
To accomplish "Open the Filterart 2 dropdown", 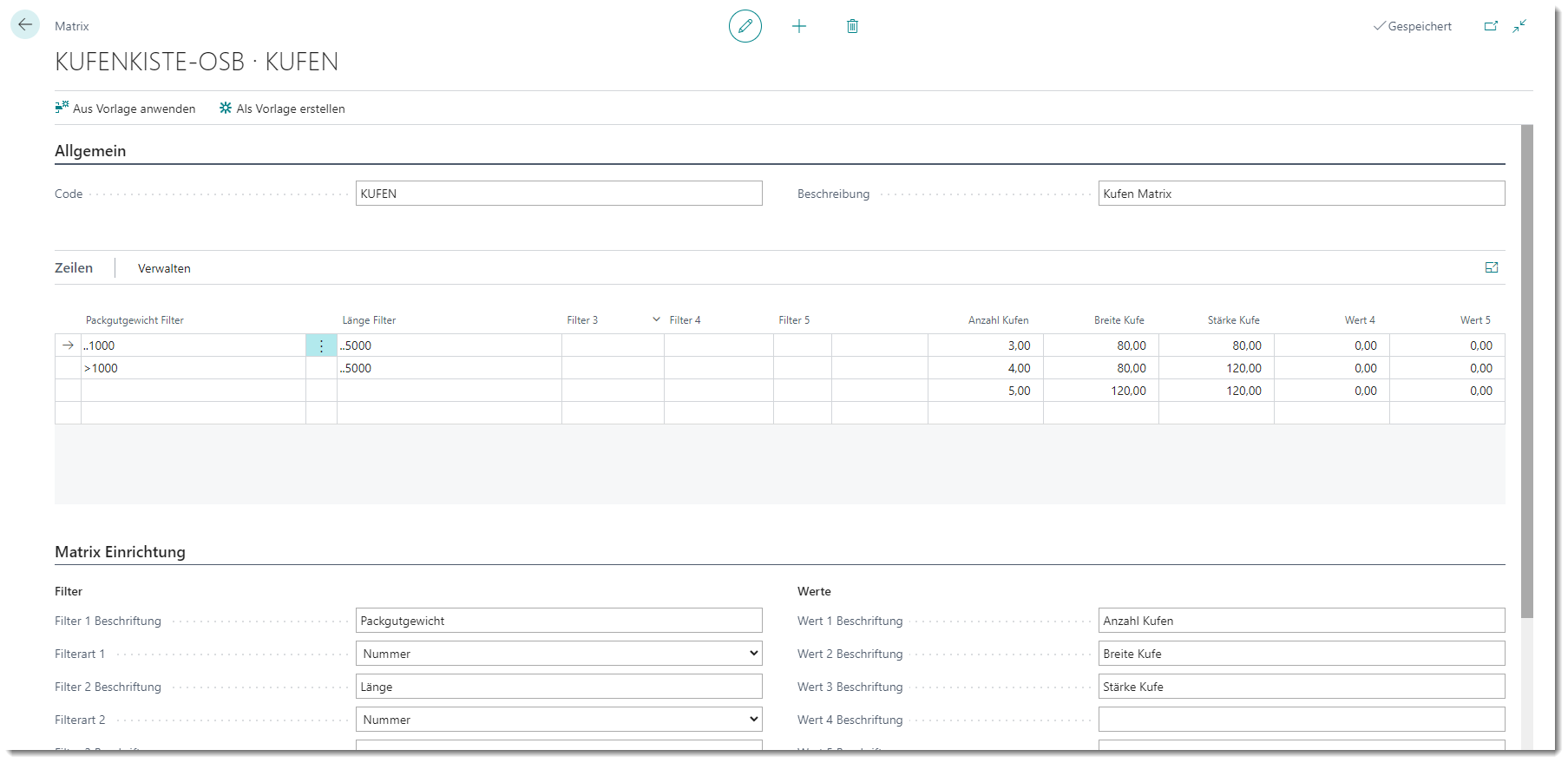I will point(559,719).
